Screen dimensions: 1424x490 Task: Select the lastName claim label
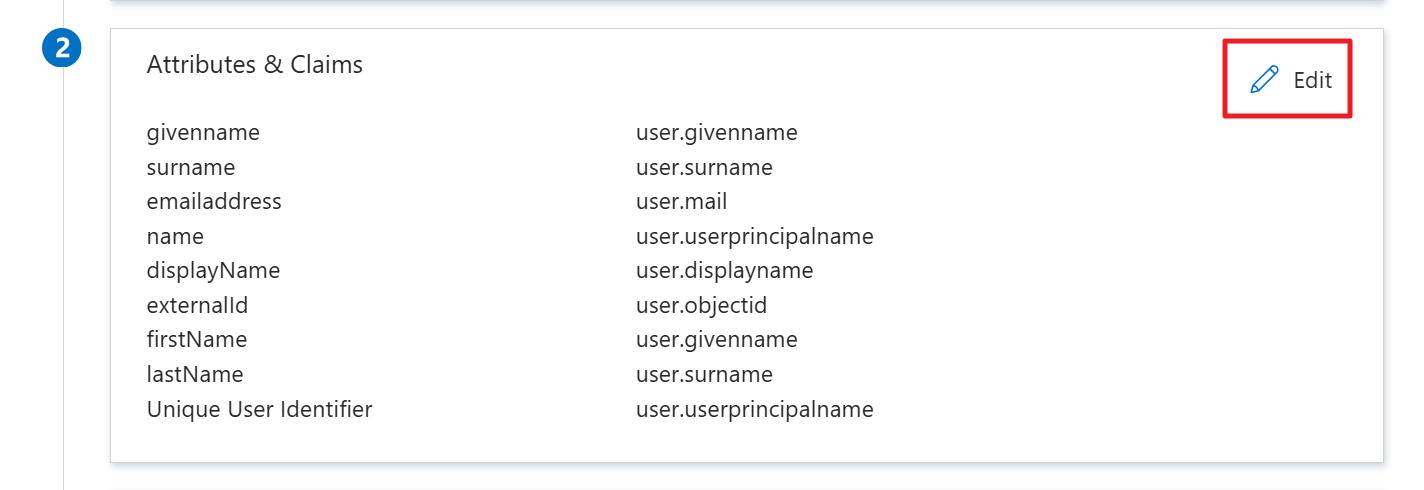(x=195, y=375)
